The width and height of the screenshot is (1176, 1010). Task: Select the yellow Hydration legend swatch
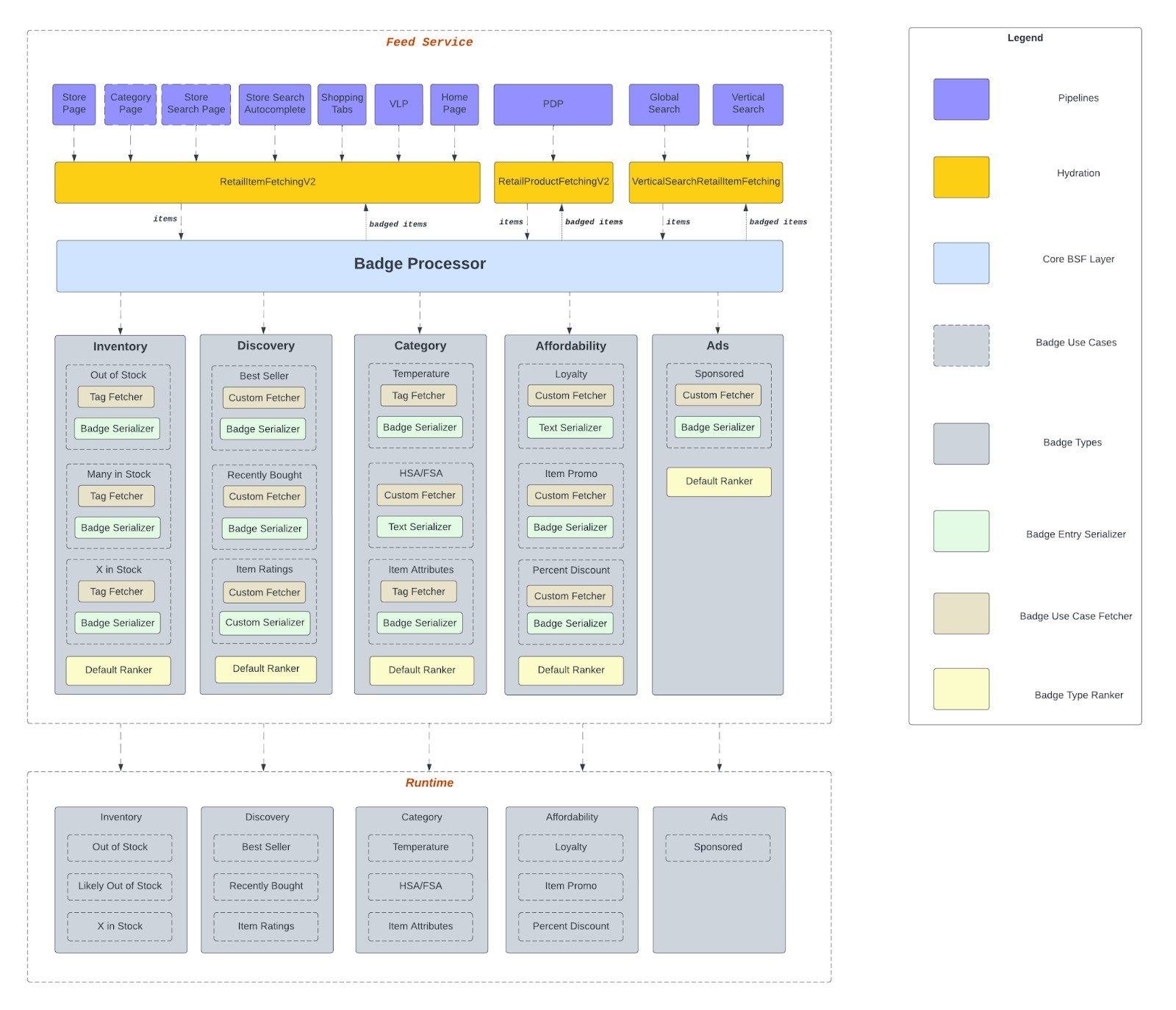pos(961,177)
